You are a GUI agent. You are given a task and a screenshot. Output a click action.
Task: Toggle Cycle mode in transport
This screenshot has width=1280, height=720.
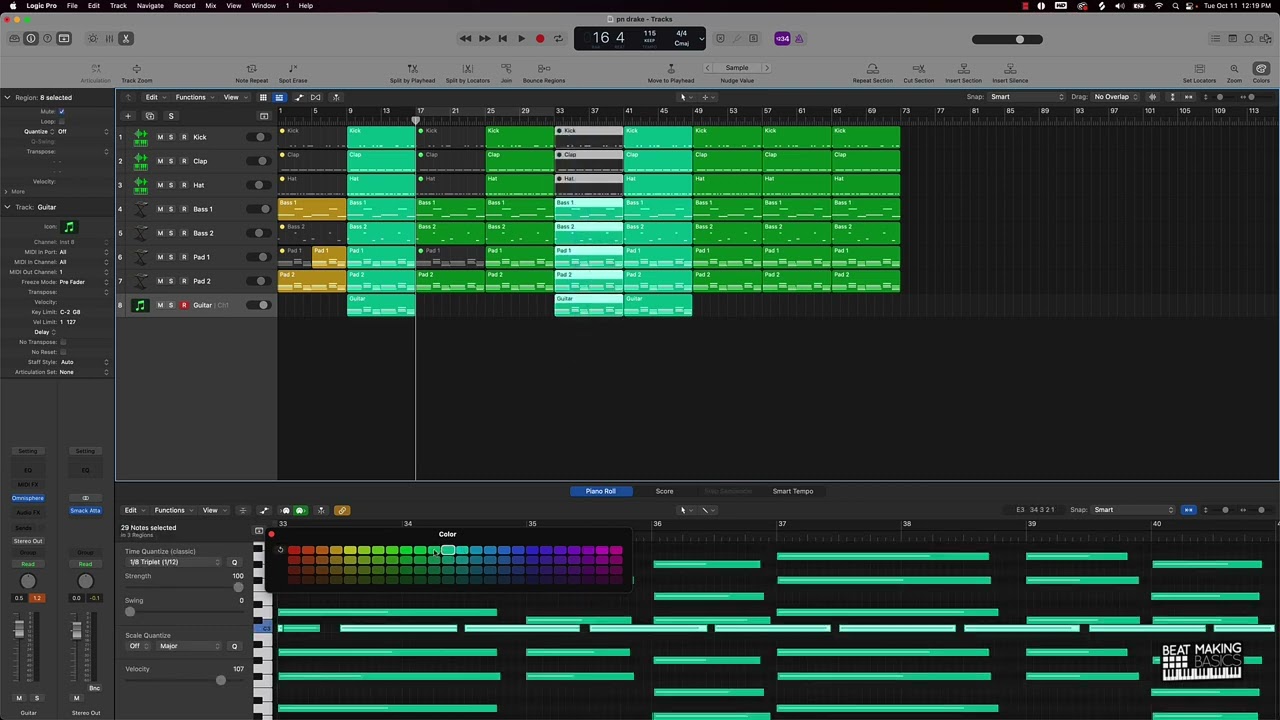(x=558, y=39)
